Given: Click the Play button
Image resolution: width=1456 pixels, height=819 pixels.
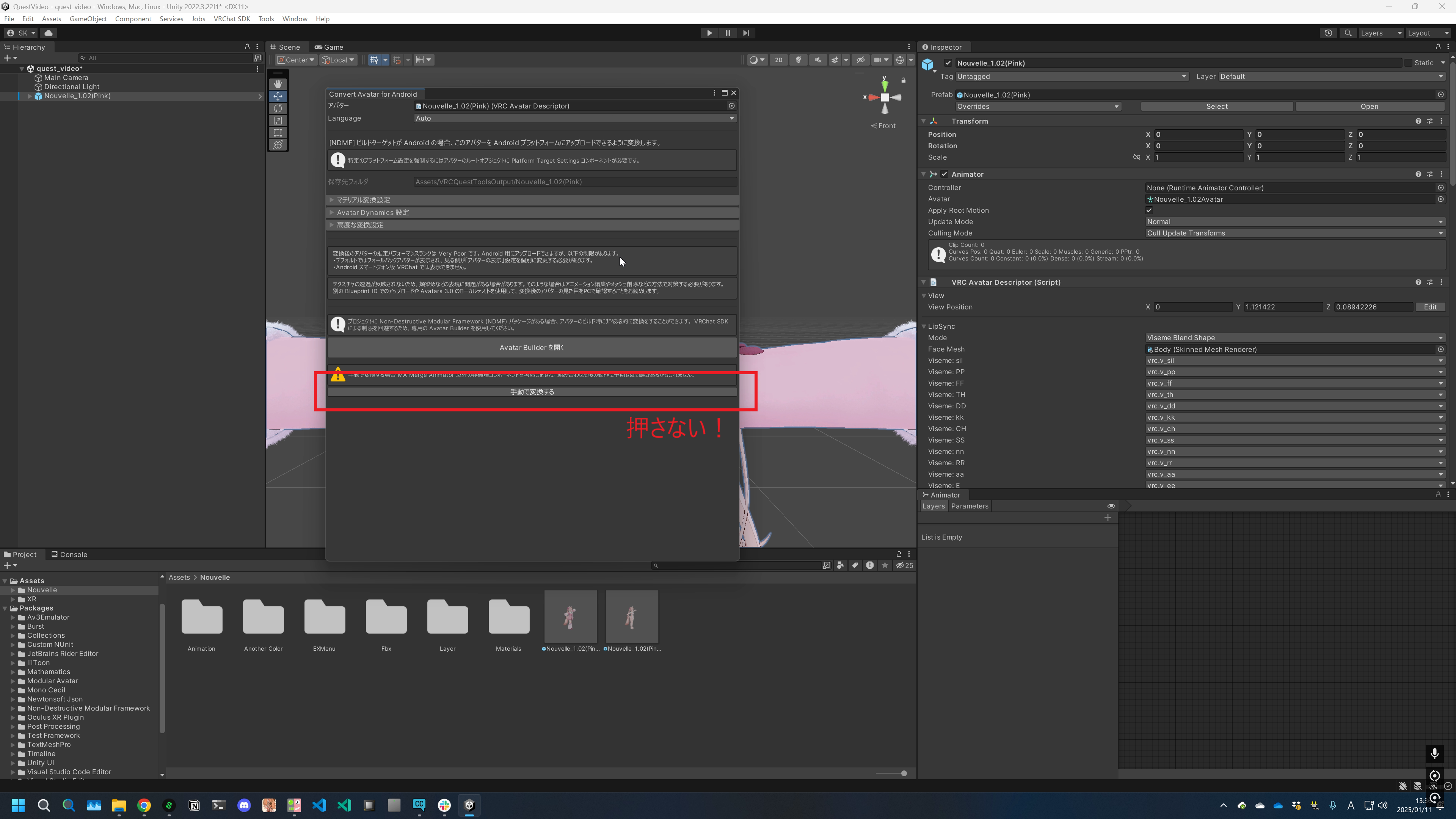Looking at the screenshot, I should coord(709,33).
